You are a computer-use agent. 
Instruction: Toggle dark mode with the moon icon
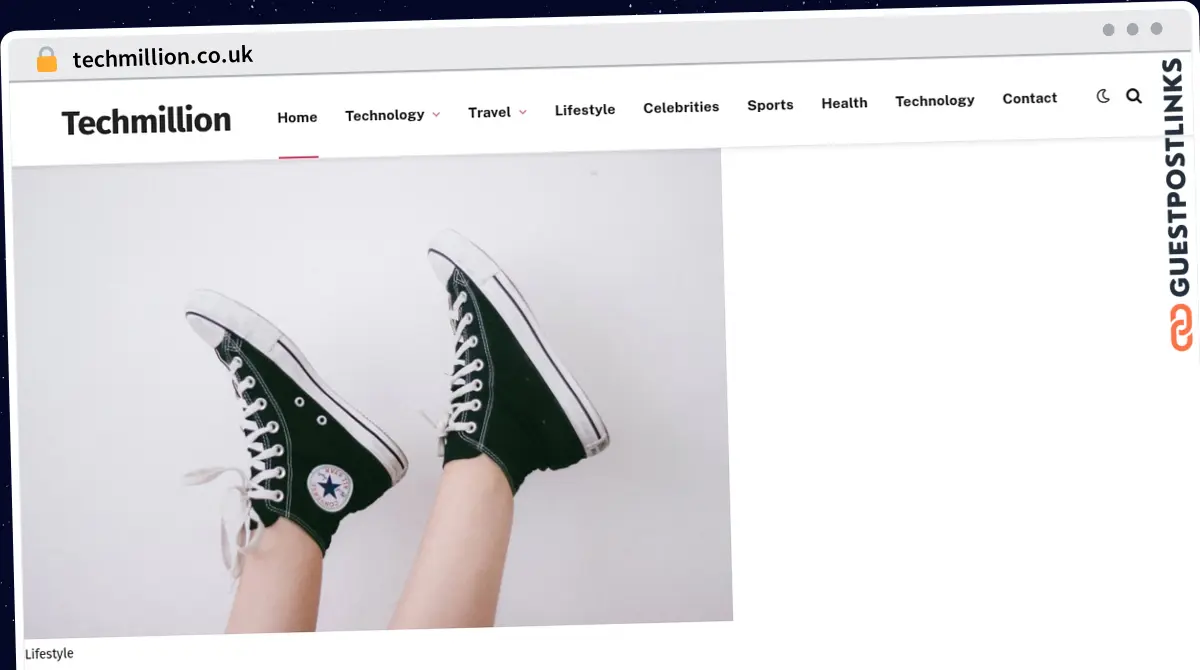[1103, 96]
